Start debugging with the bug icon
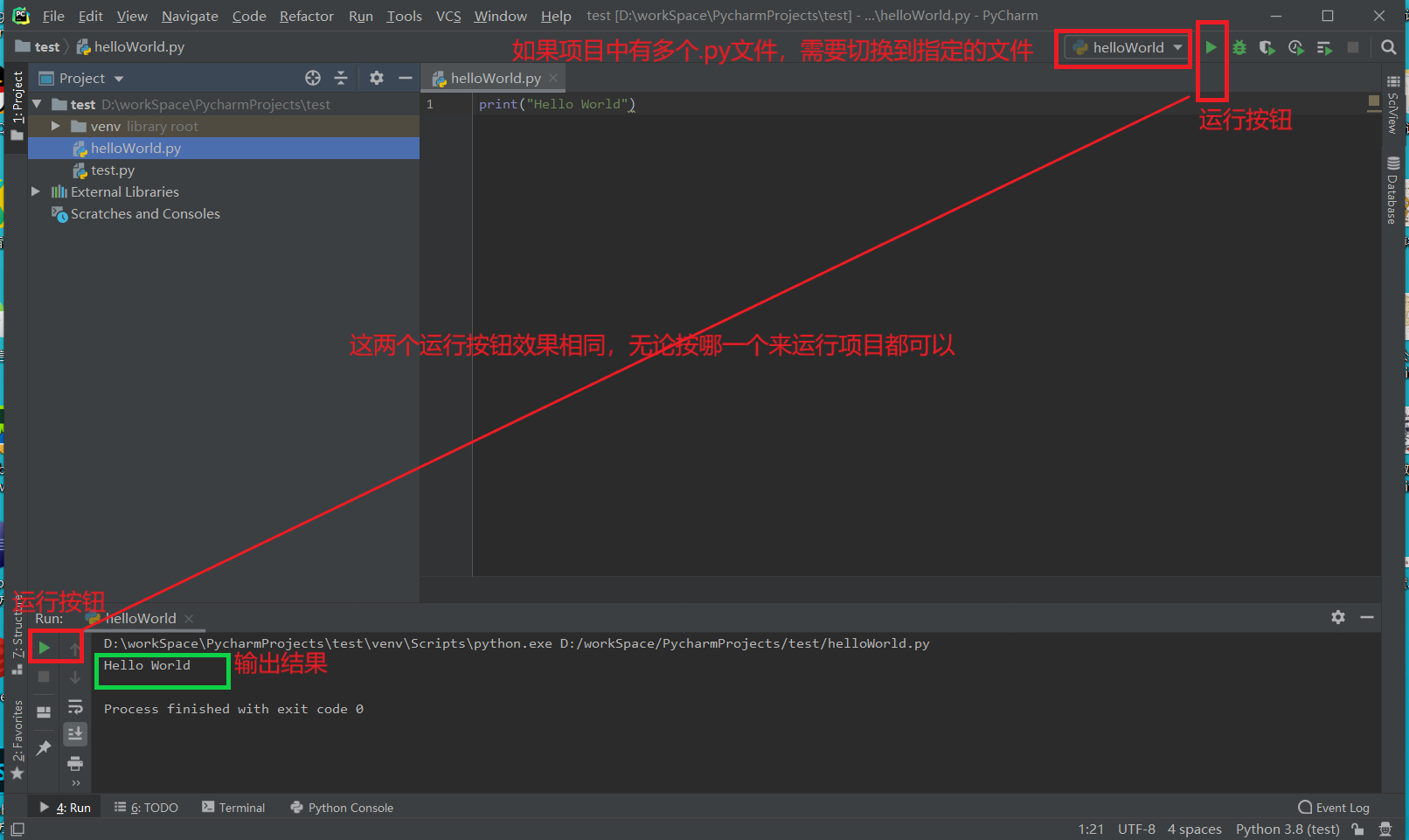1409x840 pixels. (1239, 47)
